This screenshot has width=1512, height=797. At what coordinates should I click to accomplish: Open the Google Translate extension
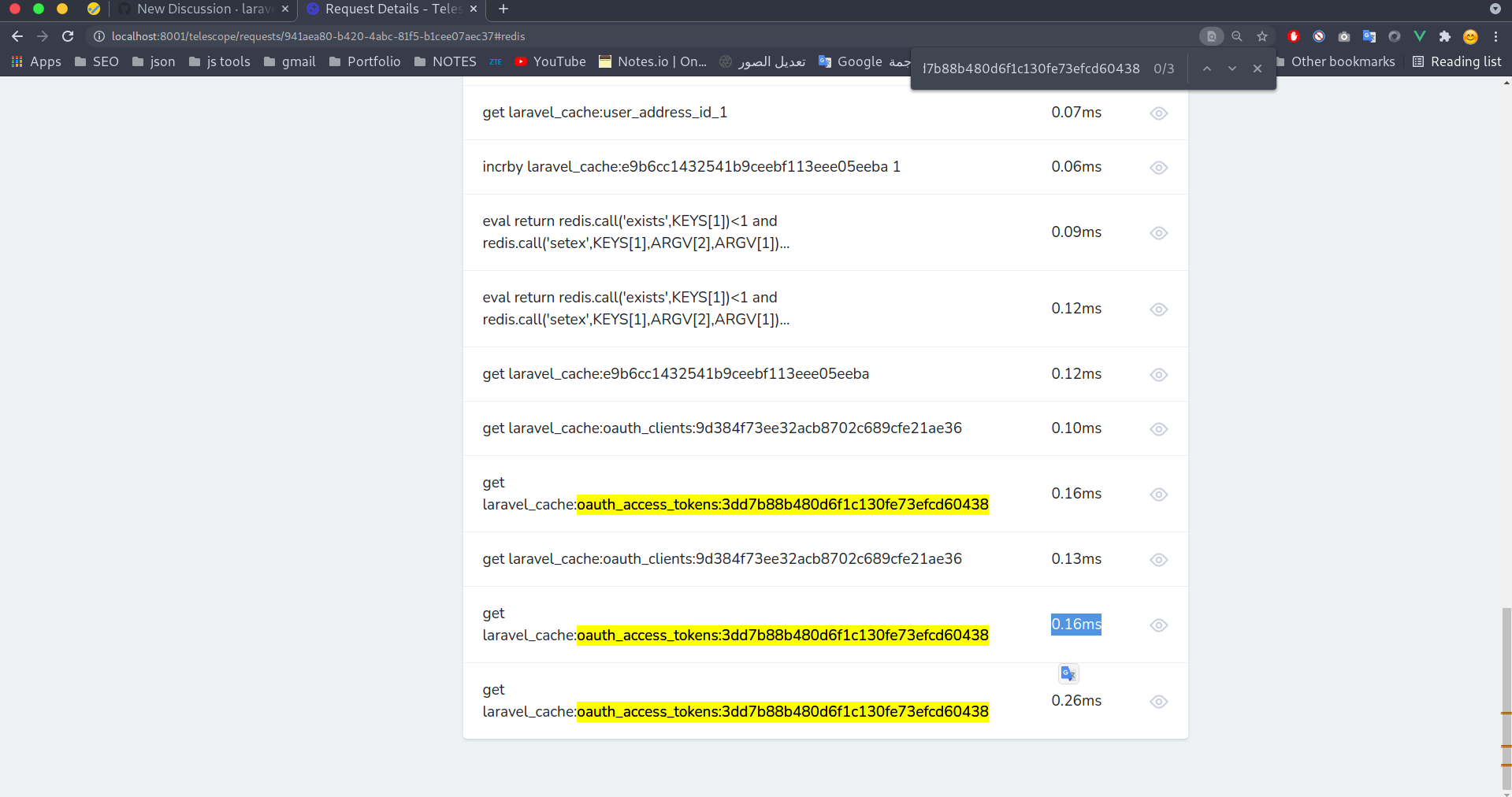(1369, 36)
